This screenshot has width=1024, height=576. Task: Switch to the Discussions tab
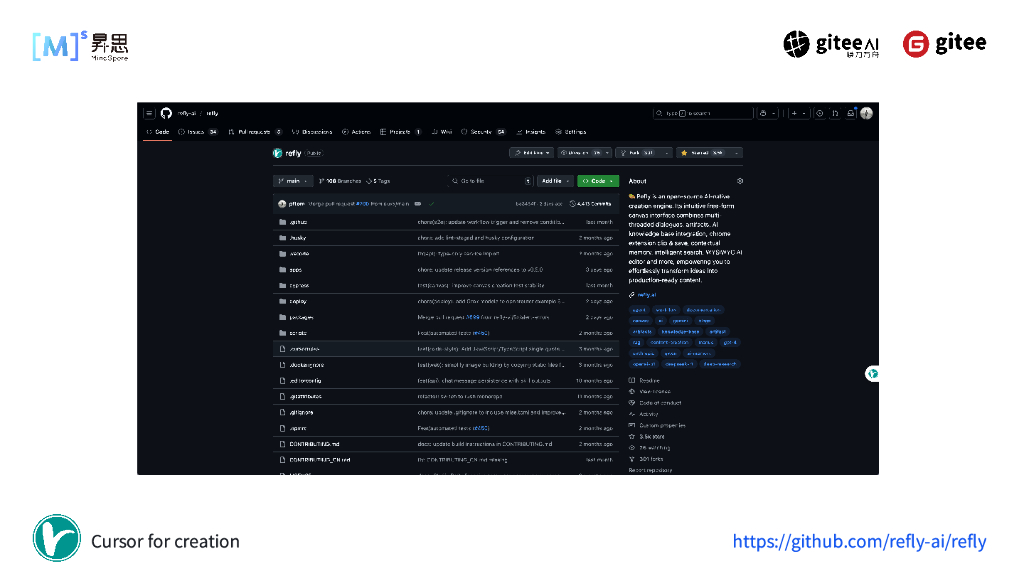pyautogui.click(x=312, y=132)
